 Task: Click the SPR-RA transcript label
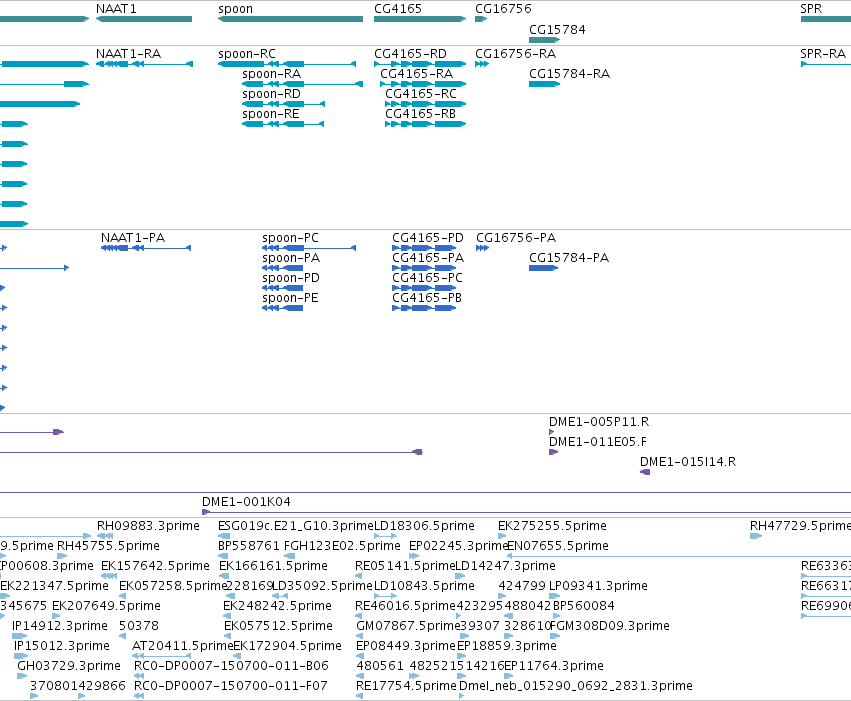coord(823,54)
